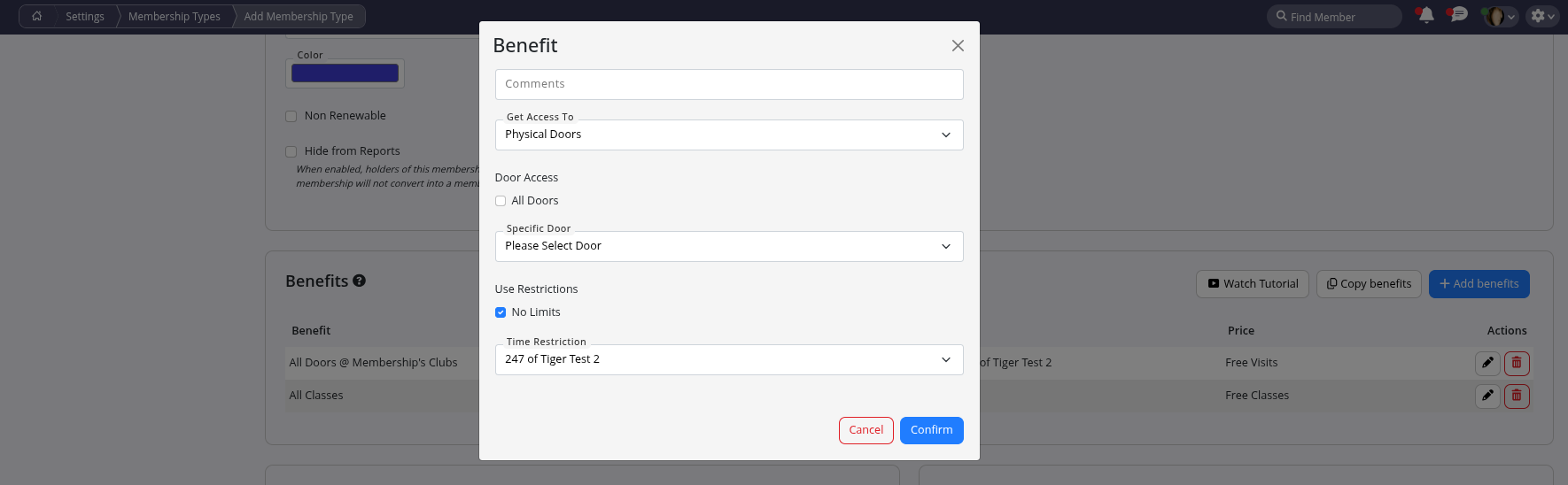Open the user profile avatar menu
The width and height of the screenshot is (1568, 485).
1499,16
